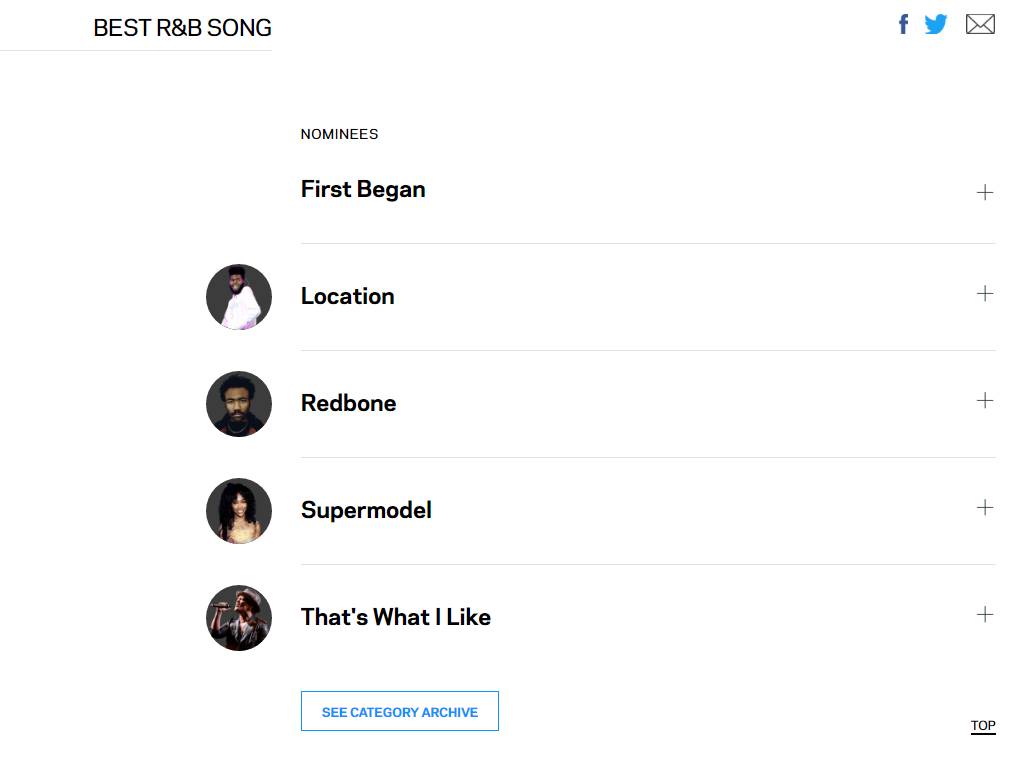Click the performer image beside That's What I Like
Screen dimensions: 1034x757
239,618
